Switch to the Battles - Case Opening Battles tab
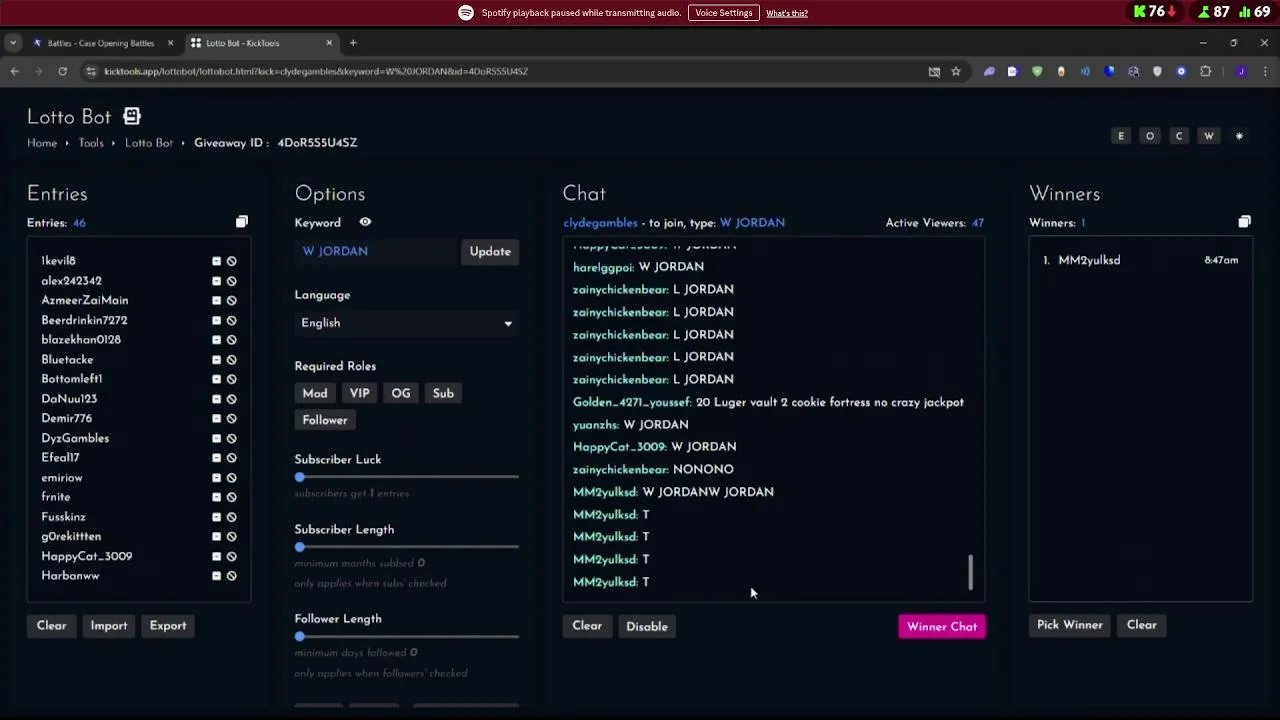Image resolution: width=1280 pixels, height=720 pixels. tap(100, 43)
